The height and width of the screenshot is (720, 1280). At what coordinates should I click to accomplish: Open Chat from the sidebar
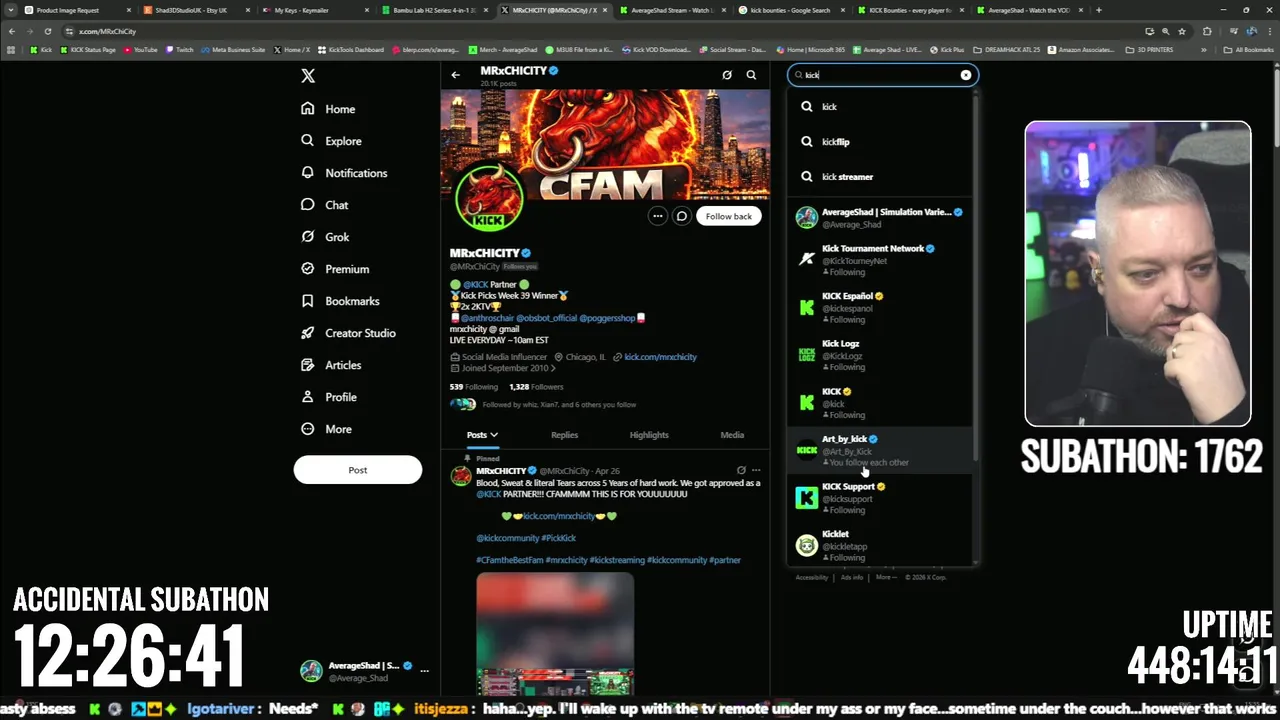324,205
